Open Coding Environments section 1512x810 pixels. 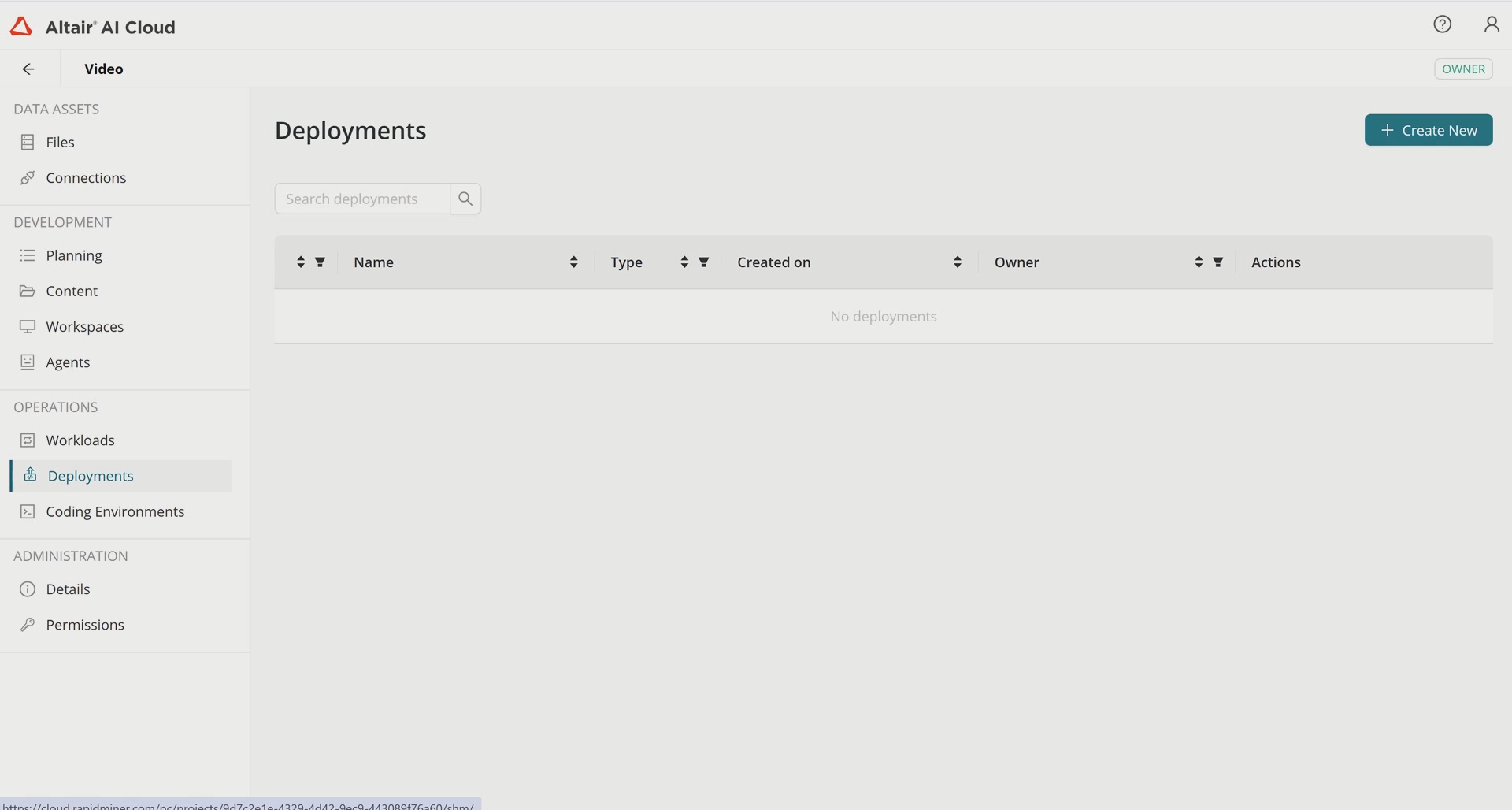pos(115,512)
